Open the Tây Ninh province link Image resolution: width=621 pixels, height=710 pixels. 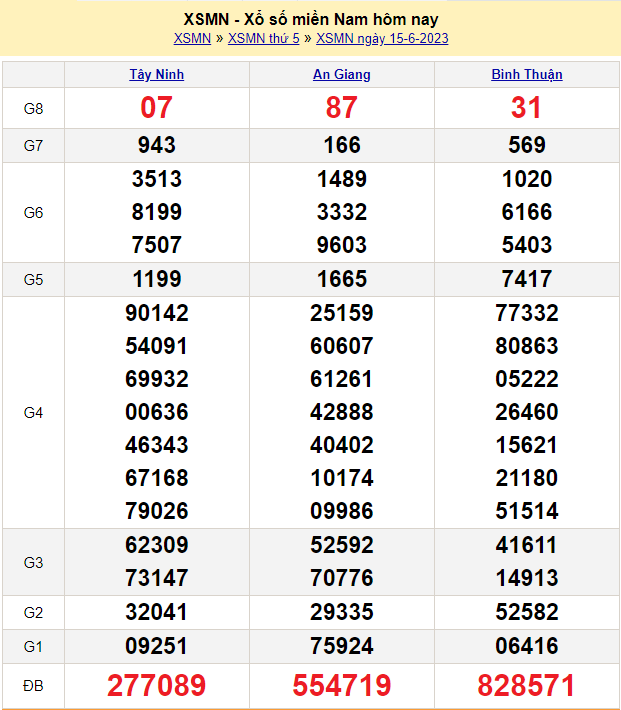point(157,75)
